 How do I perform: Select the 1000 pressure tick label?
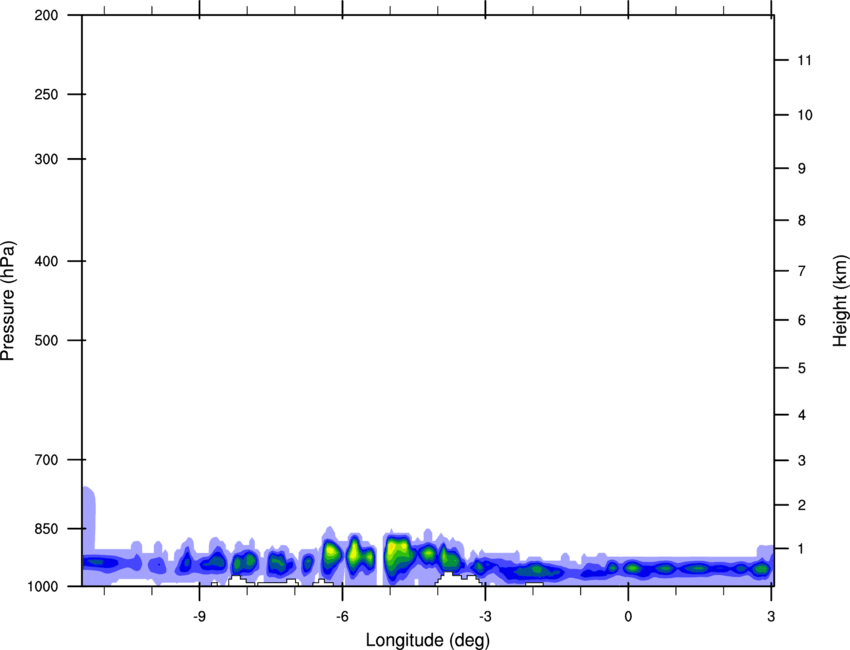[43, 586]
